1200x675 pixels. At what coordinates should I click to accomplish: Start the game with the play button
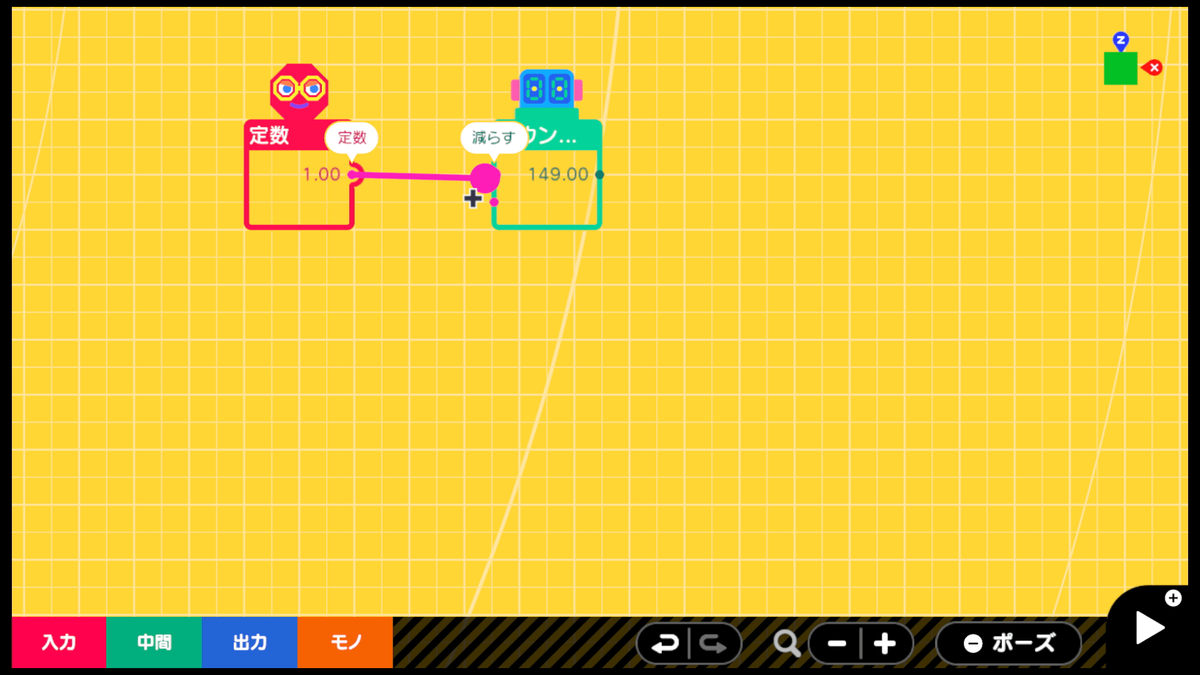pos(1150,627)
